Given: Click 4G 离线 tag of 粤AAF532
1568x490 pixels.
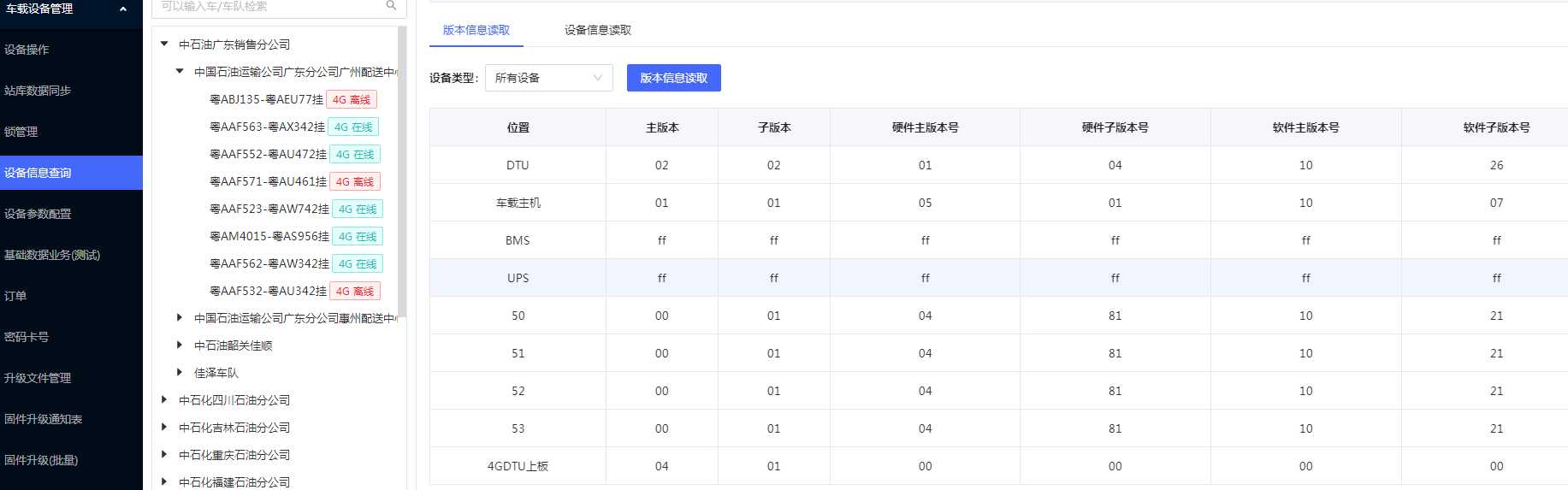Looking at the screenshot, I should [x=355, y=292].
